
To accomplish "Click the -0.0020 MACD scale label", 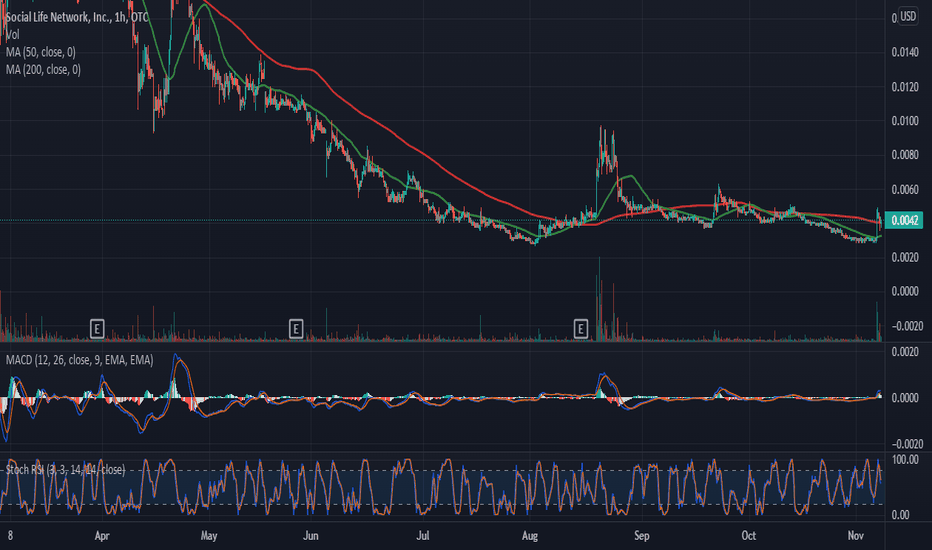I will click(x=907, y=444).
